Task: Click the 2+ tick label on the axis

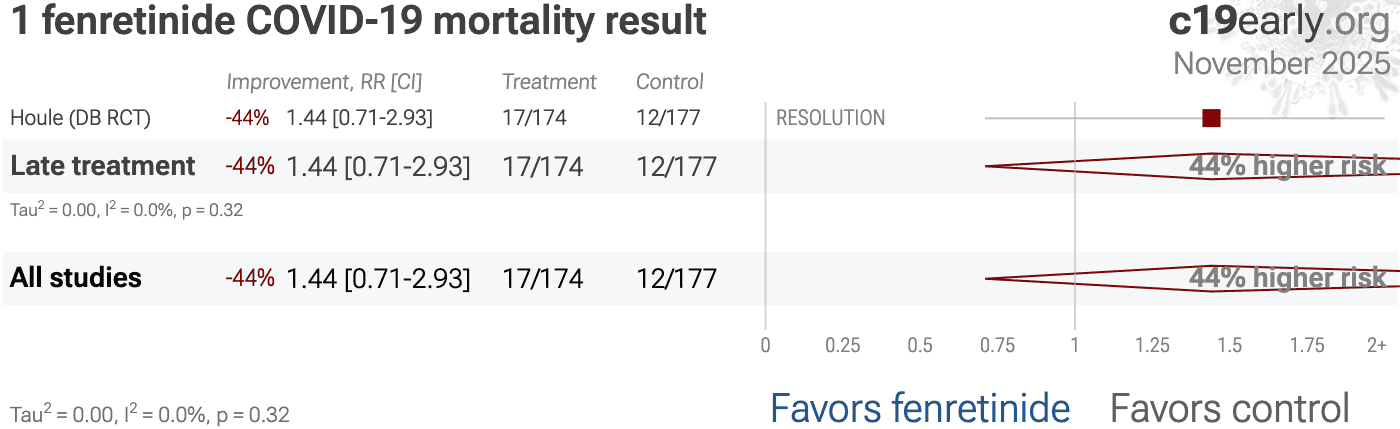Action: pyautogui.click(x=1377, y=346)
